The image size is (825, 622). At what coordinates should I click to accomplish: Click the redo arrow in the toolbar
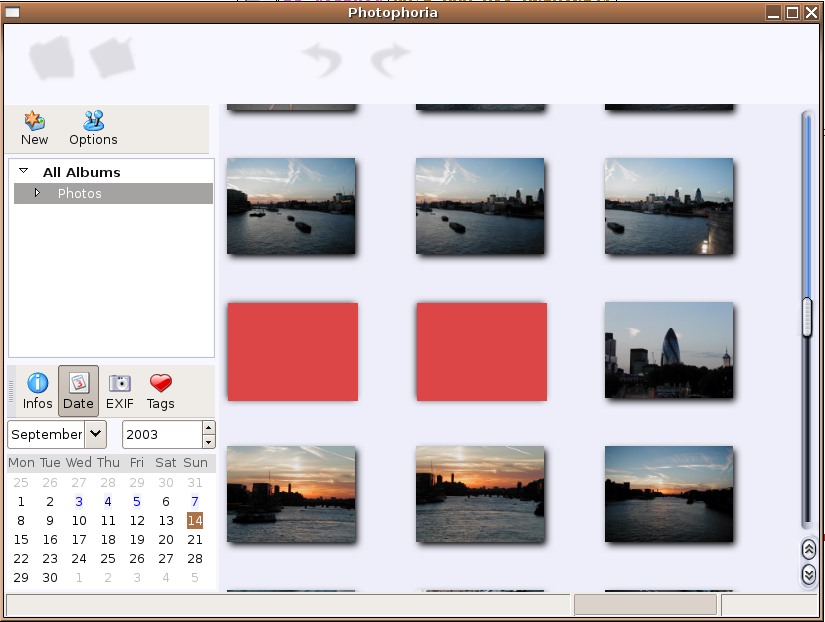click(x=390, y=58)
